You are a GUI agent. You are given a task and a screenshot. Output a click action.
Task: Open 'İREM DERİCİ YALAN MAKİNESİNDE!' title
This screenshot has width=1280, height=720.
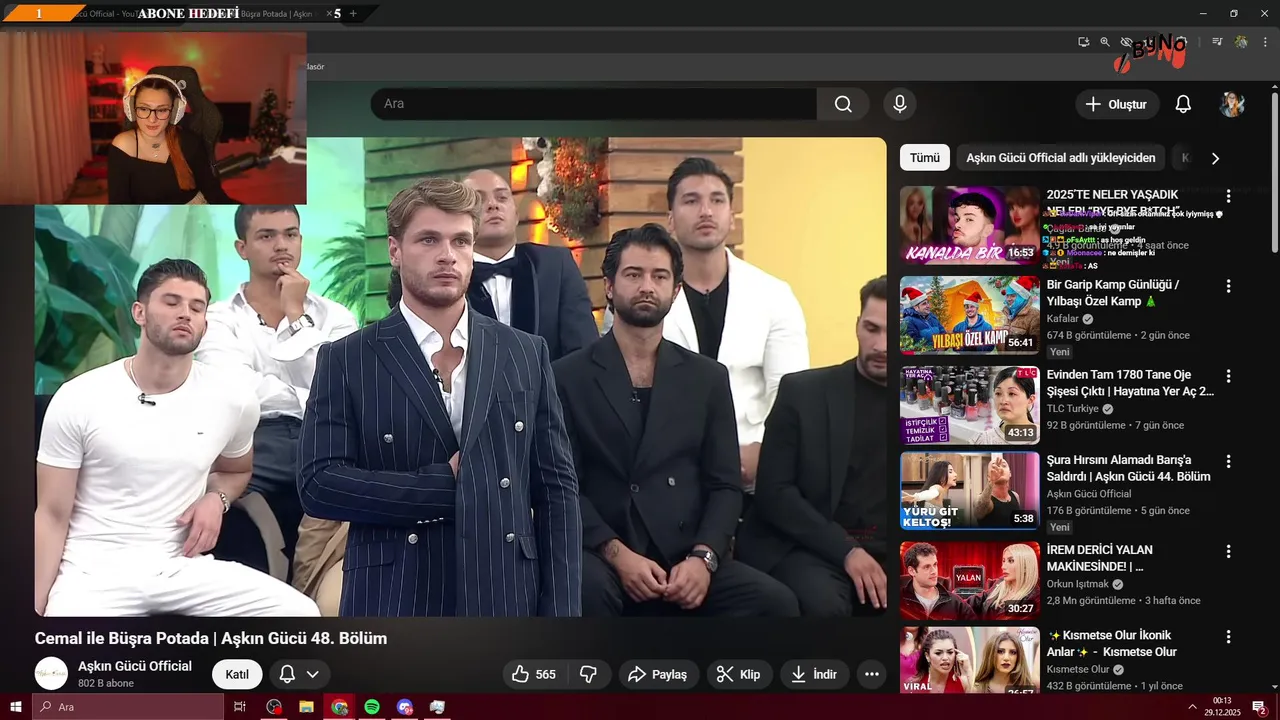tap(1100, 558)
